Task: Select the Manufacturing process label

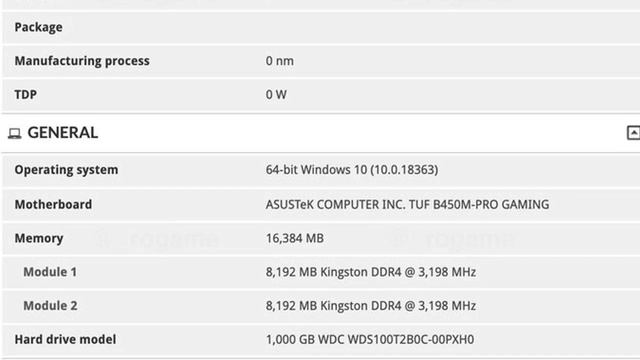Action: click(x=82, y=61)
